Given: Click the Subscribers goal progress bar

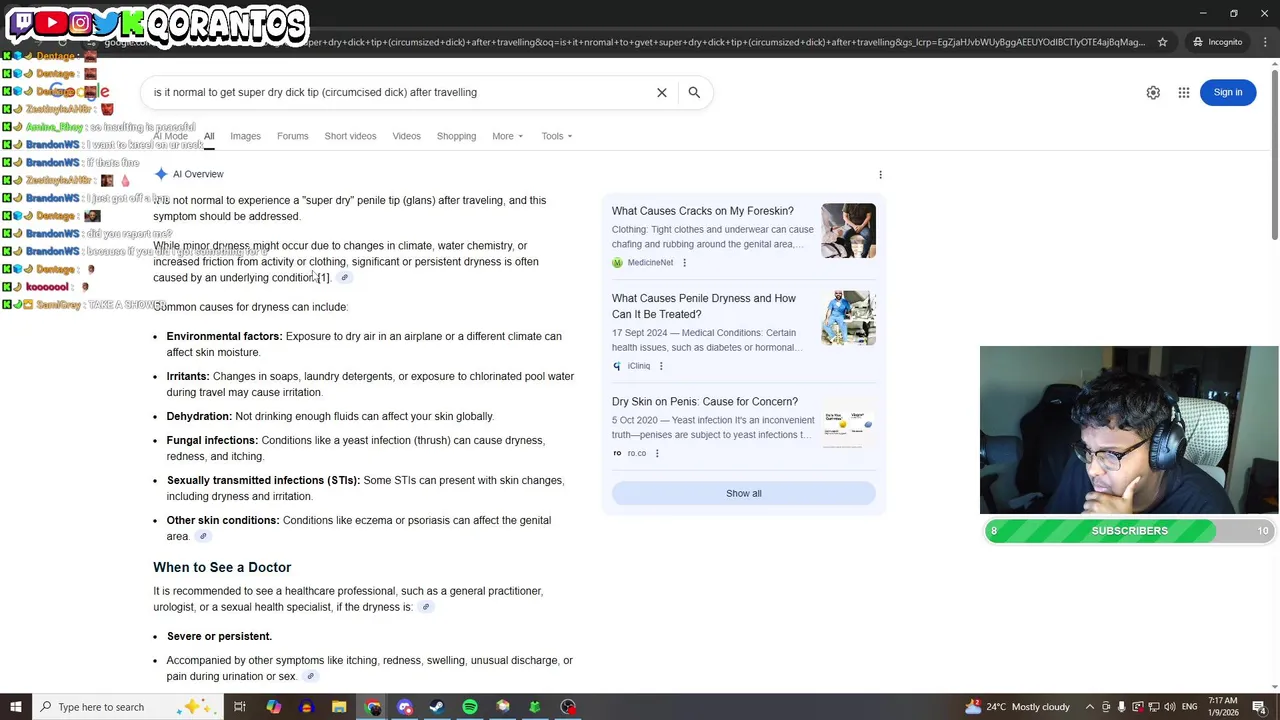Looking at the screenshot, I should point(1129,531).
